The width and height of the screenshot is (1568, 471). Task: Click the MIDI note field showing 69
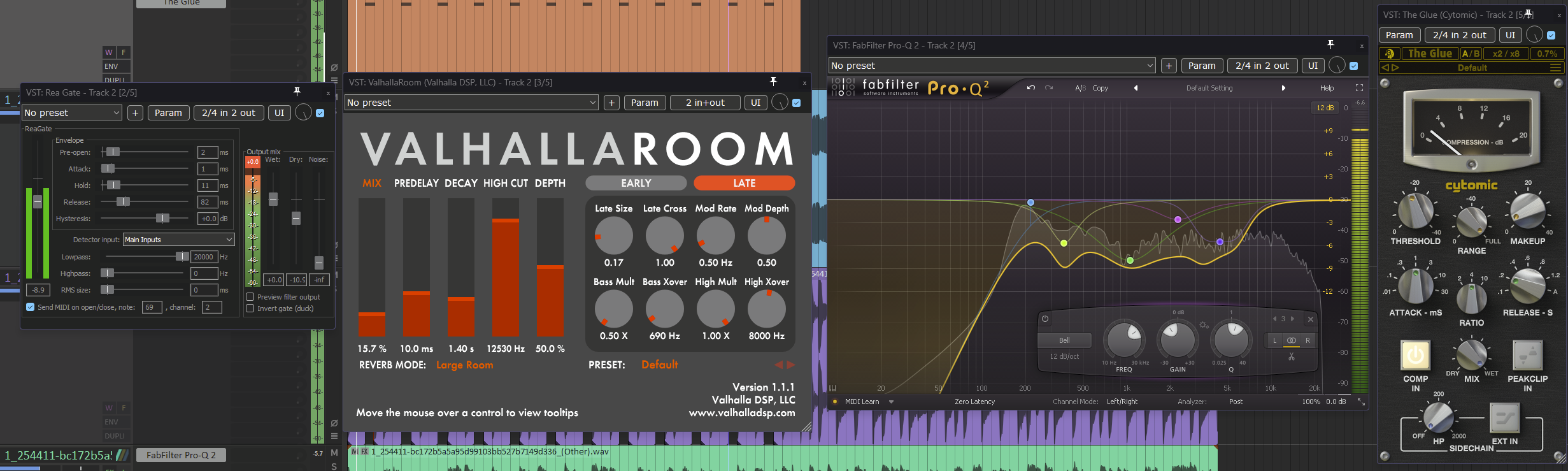tap(152, 307)
